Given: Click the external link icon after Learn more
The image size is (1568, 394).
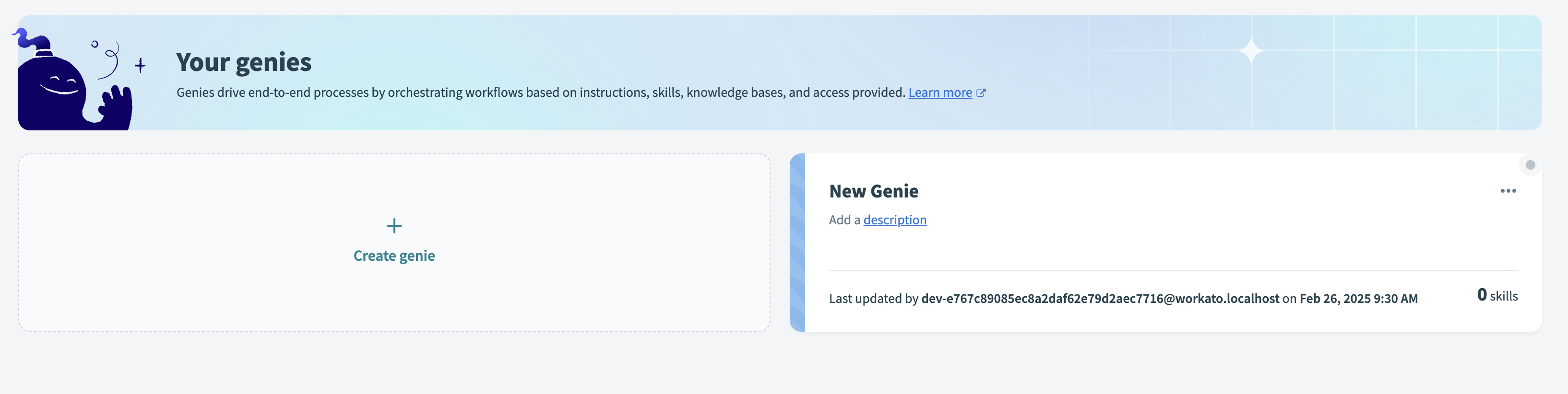Looking at the screenshot, I should point(981,93).
